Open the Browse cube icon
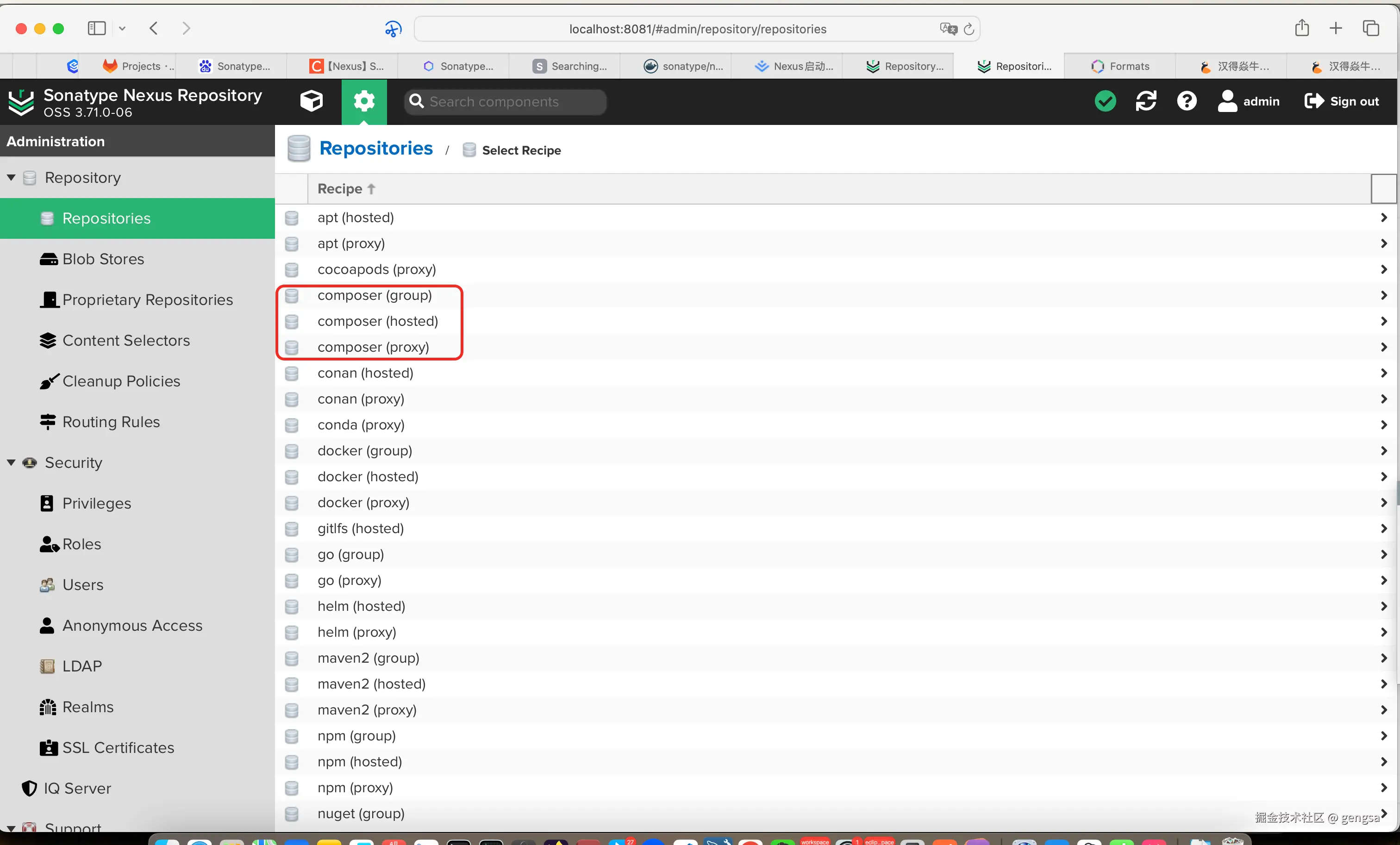Image resolution: width=1400 pixels, height=845 pixels. pos(312,101)
